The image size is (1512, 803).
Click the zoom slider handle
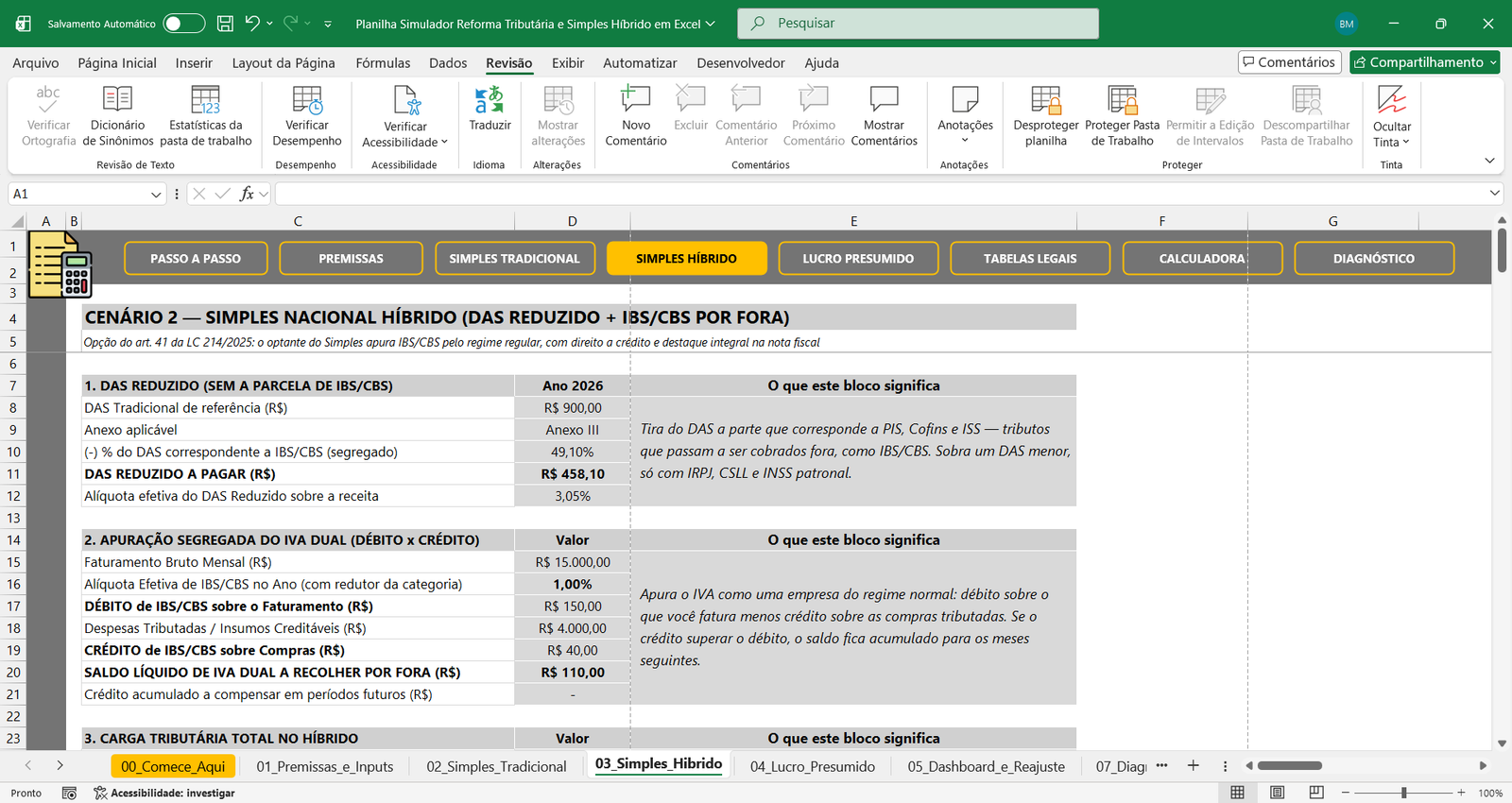tap(1404, 793)
